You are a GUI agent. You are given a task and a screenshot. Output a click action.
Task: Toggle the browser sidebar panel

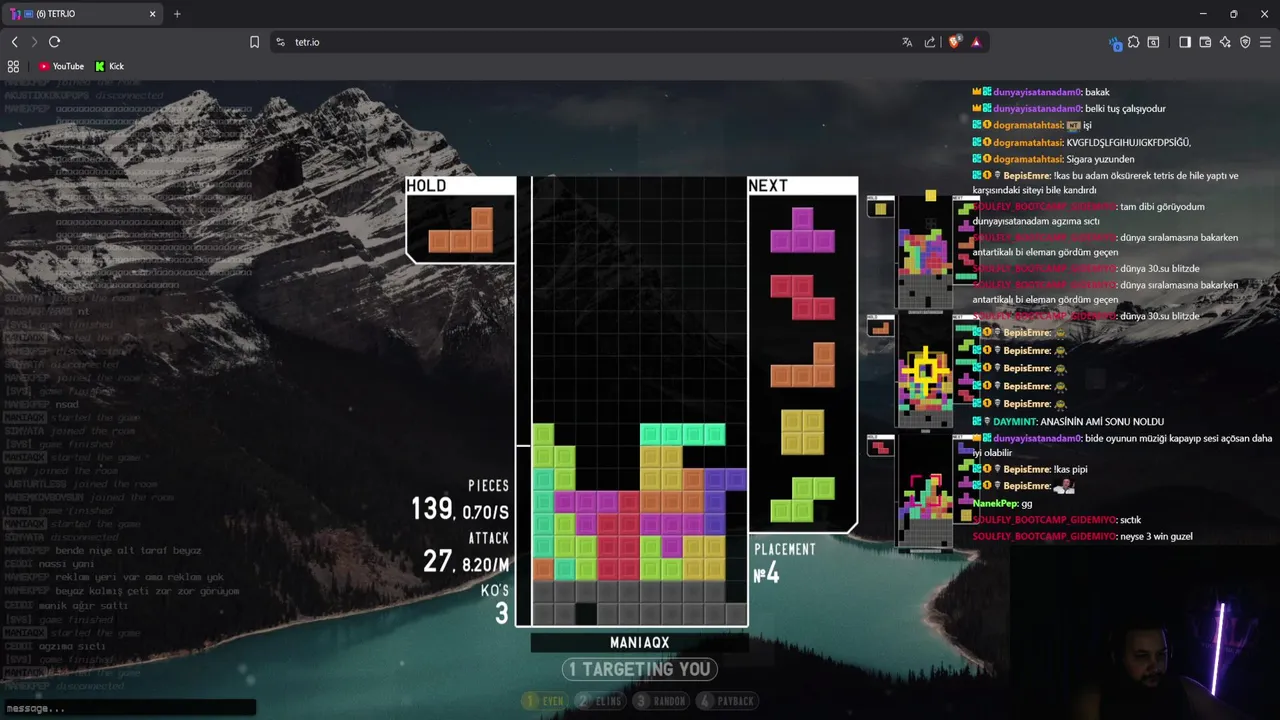tap(1185, 42)
